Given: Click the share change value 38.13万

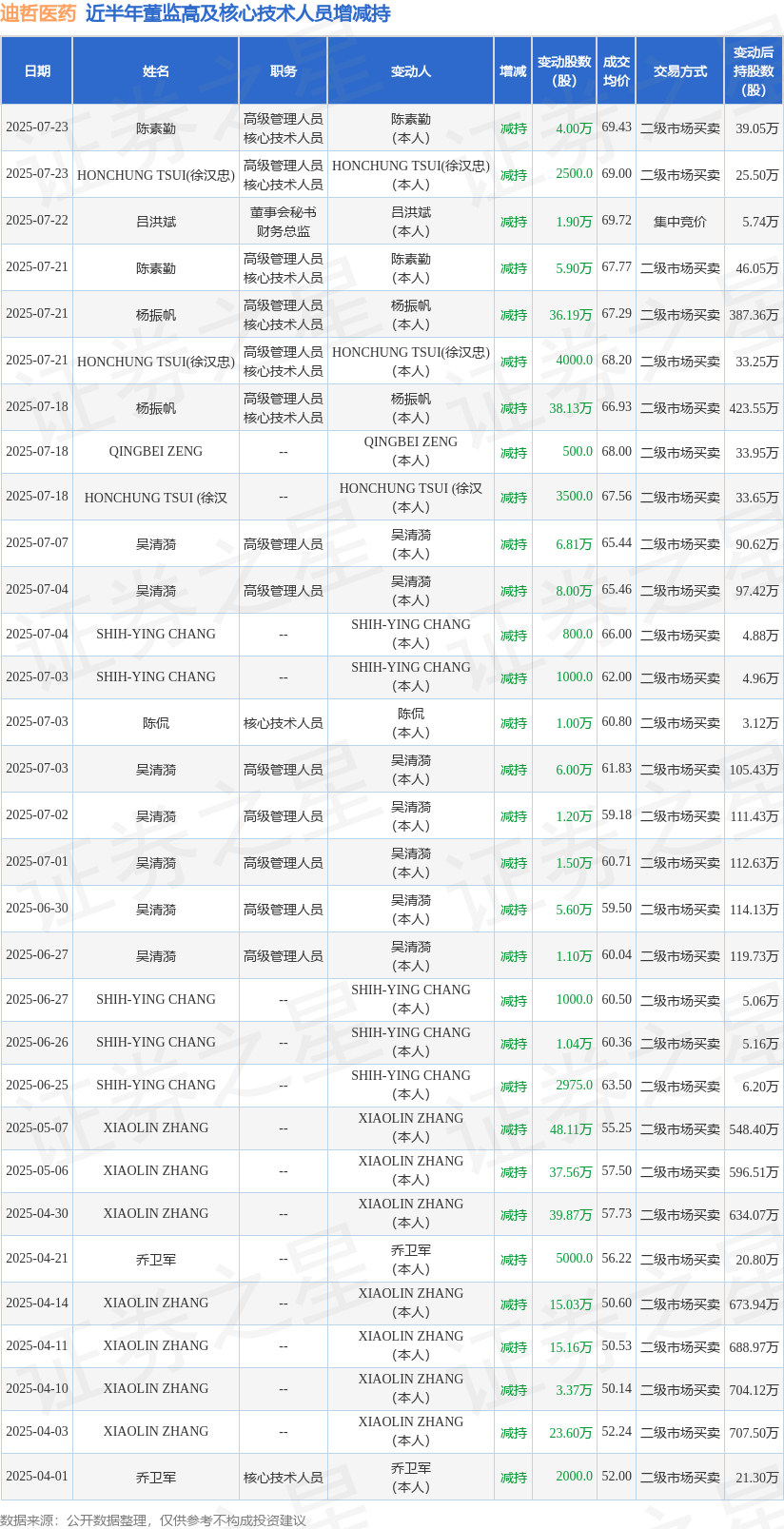Looking at the screenshot, I should tap(571, 408).
